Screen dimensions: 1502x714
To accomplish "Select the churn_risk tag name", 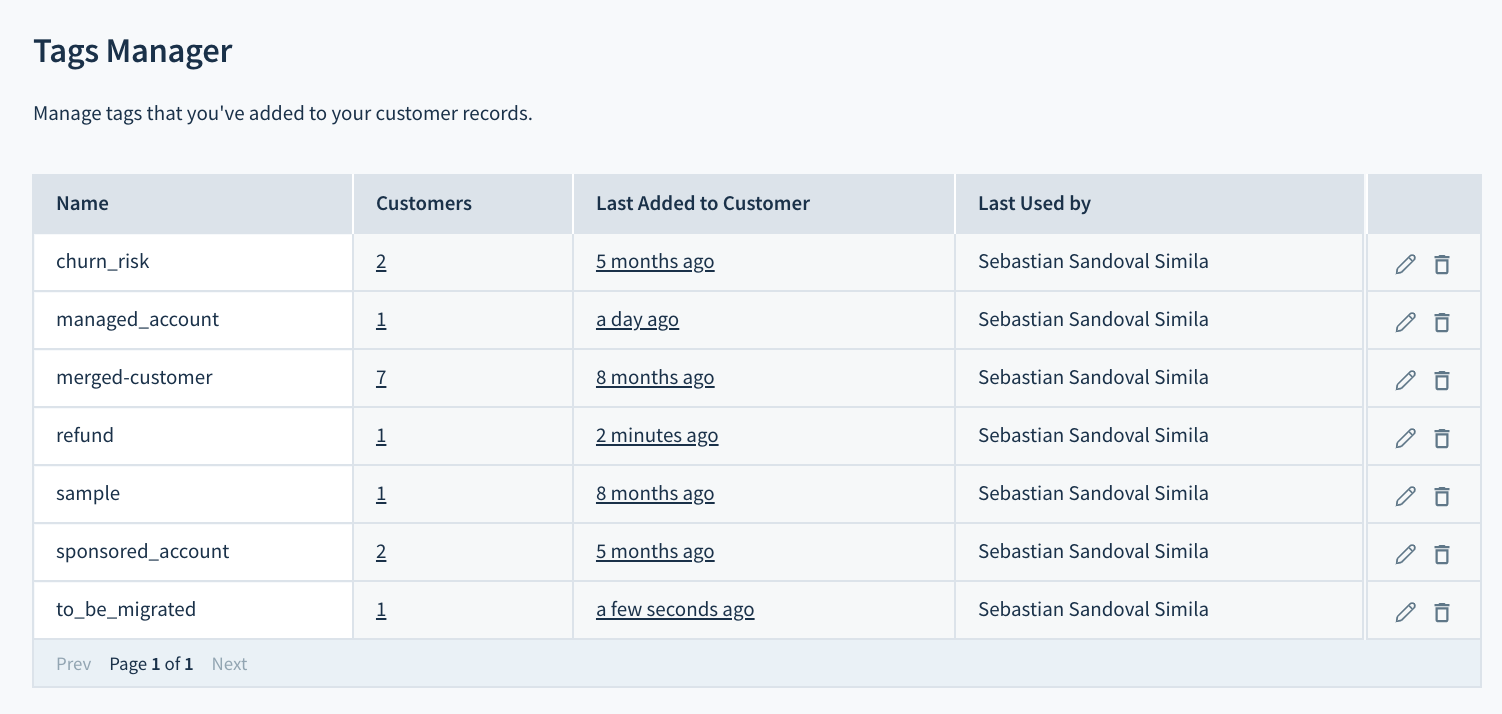I will tap(103, 262).
